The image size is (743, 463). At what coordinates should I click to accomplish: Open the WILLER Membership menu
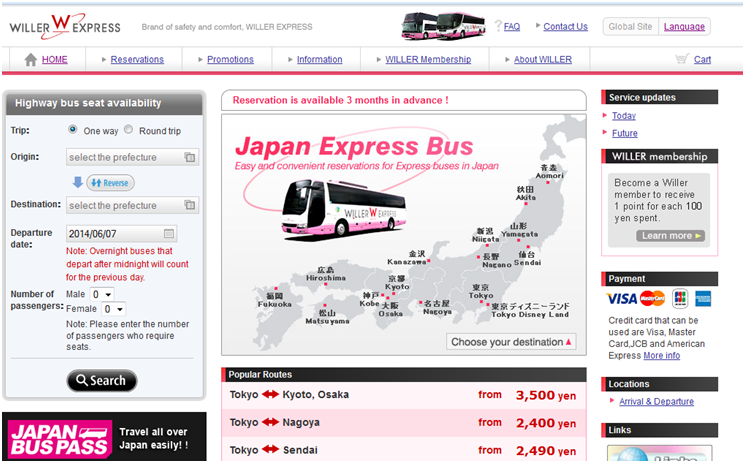click(x=428, y=60)
